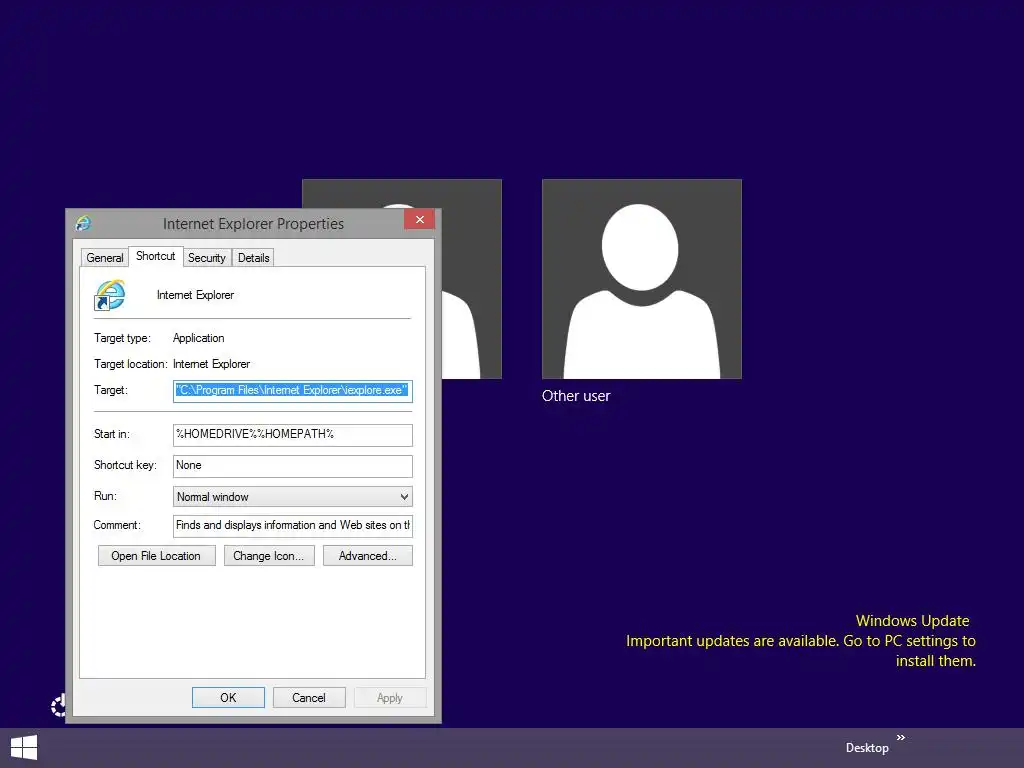
Task: Click the 'Application' target type value
Action: point(199,338)
